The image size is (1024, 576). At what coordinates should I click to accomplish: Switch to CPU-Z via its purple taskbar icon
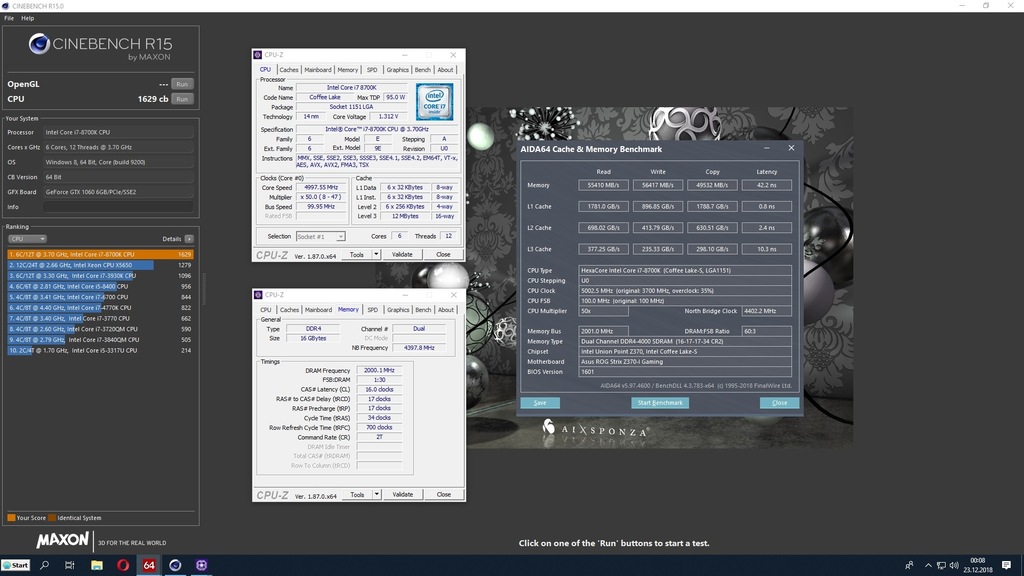(x=201, y=565)
